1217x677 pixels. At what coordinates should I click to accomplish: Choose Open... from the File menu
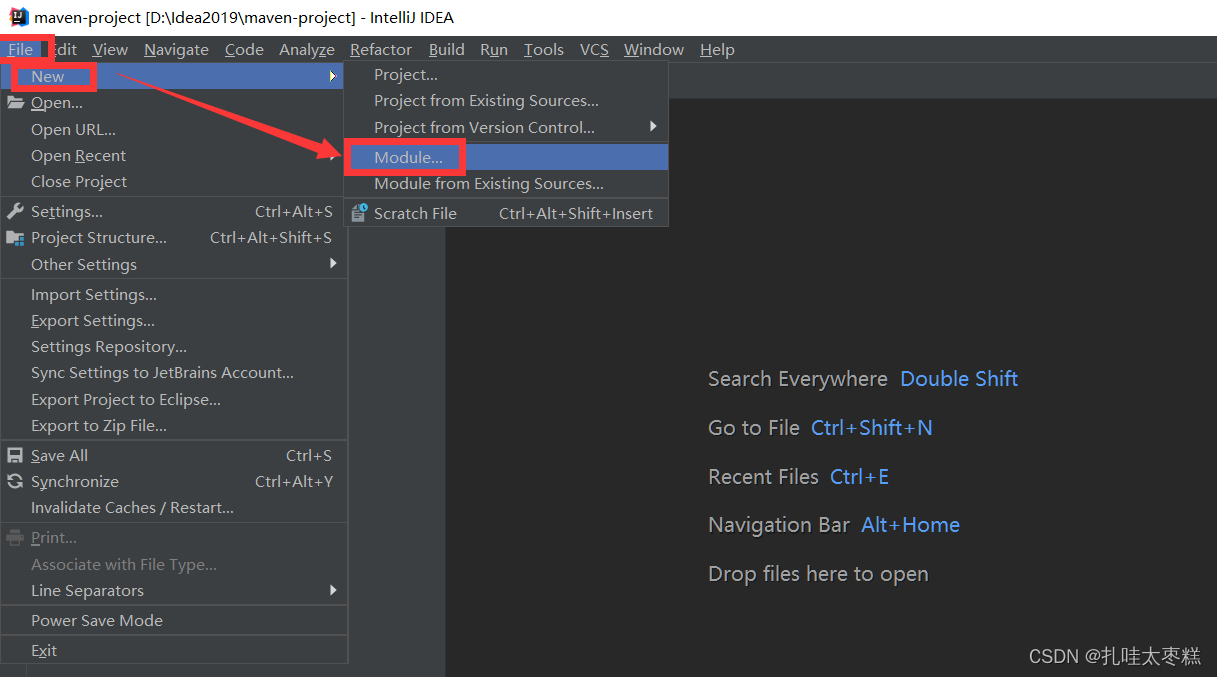tap(173, 102)
